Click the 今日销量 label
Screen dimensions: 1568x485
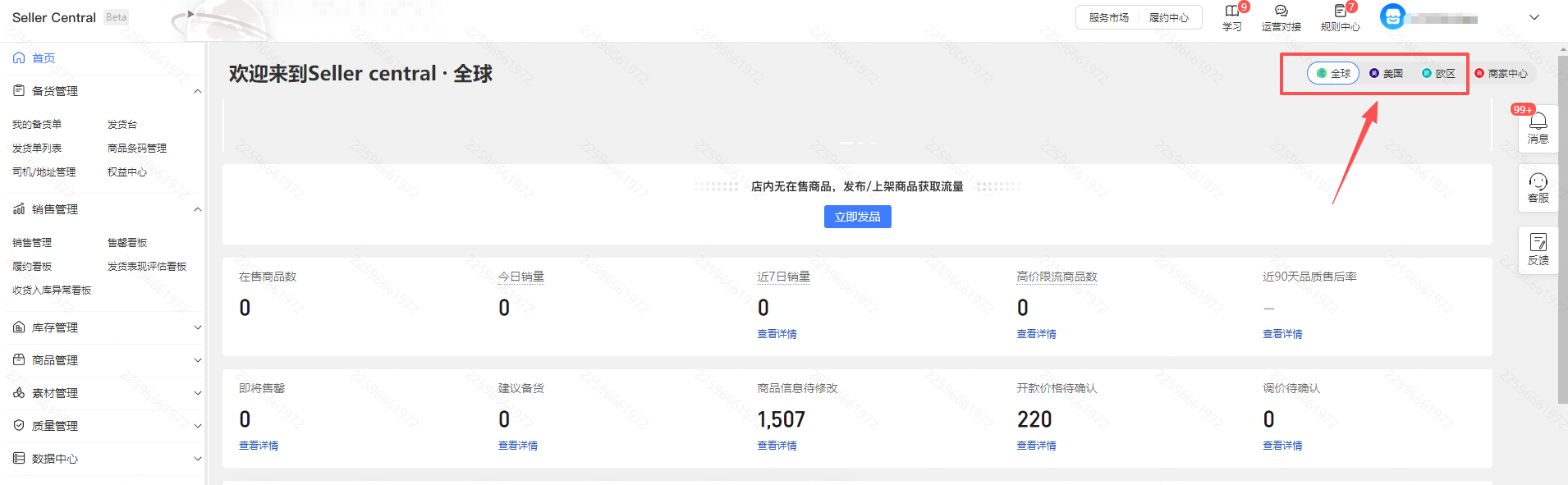click(x=521, y=277)
